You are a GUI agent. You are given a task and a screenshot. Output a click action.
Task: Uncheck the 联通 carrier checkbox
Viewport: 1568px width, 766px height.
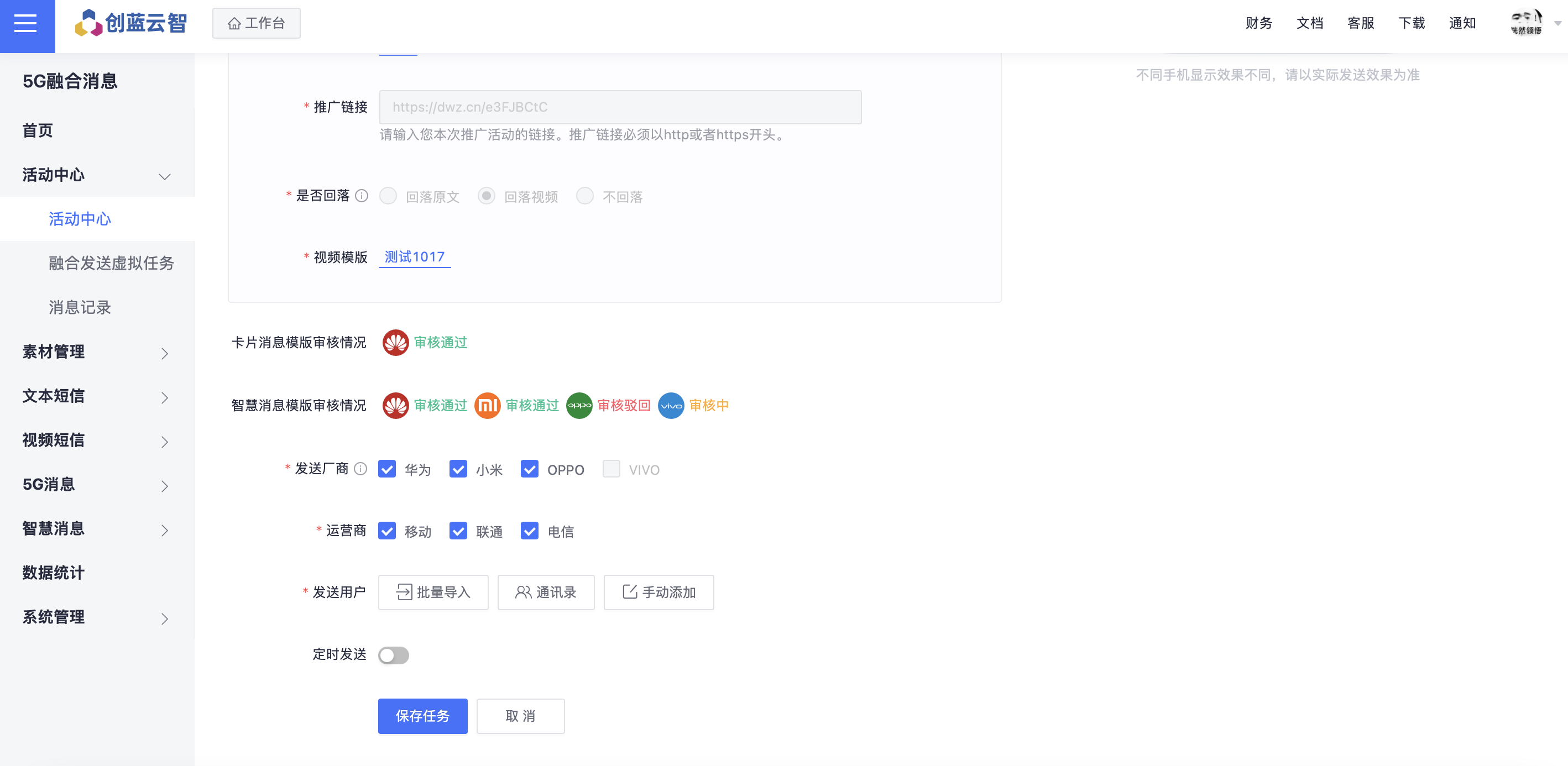(458, 531)
